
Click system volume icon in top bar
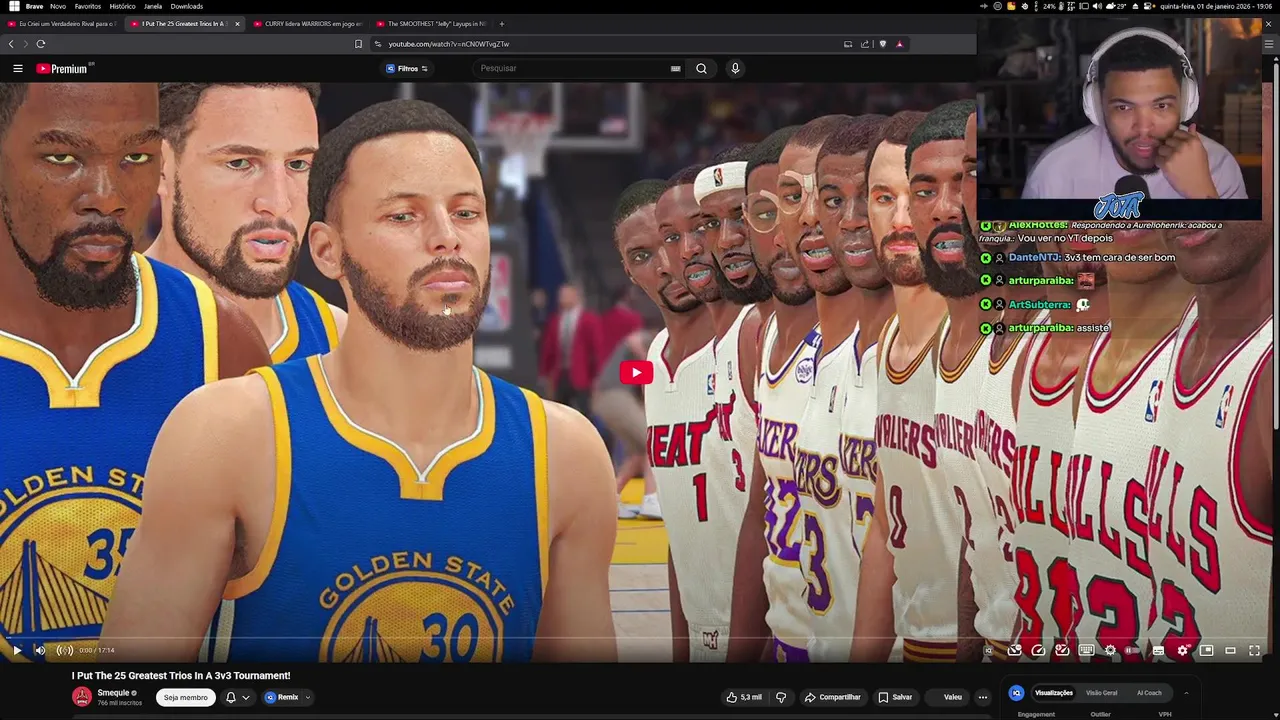click(1097, 6)
